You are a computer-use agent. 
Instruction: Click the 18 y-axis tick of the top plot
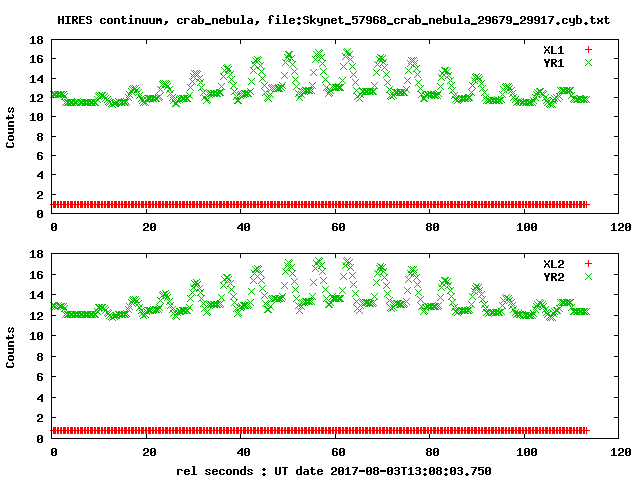[x=36, y=40]
